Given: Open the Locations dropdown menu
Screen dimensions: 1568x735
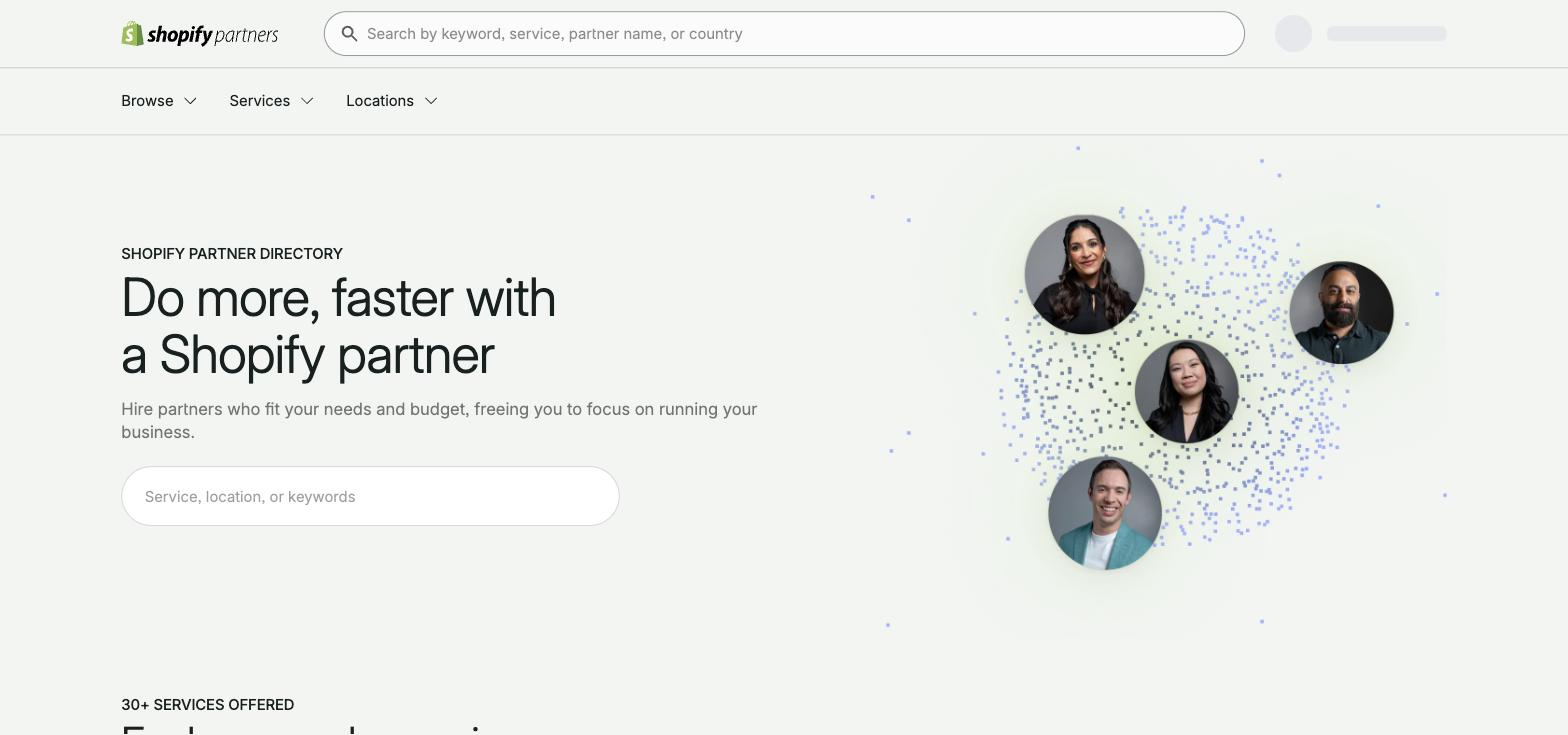Looking at the screenshot, I should tap(392, 101).
